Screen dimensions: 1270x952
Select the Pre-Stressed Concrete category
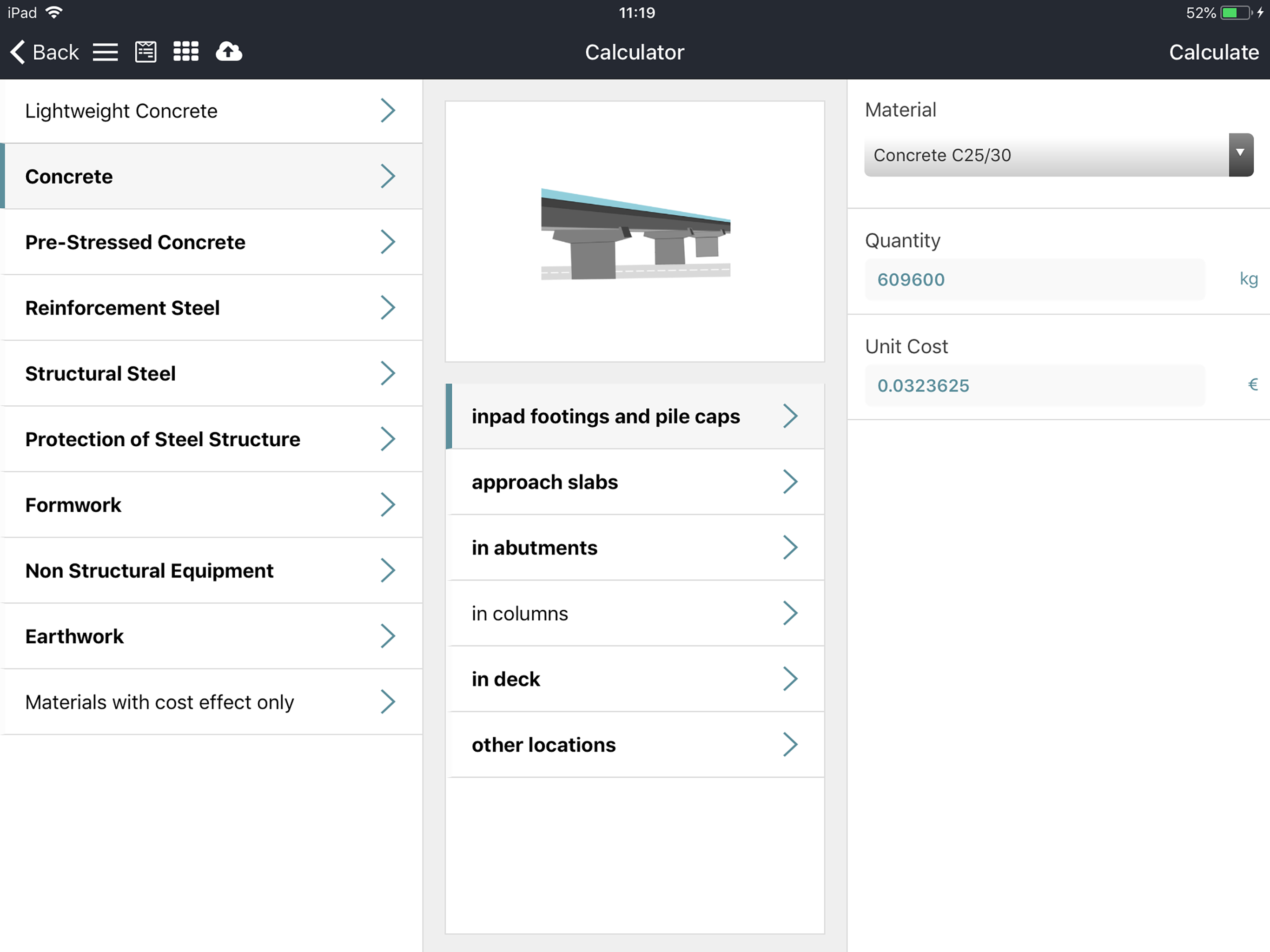coord(135,242)
